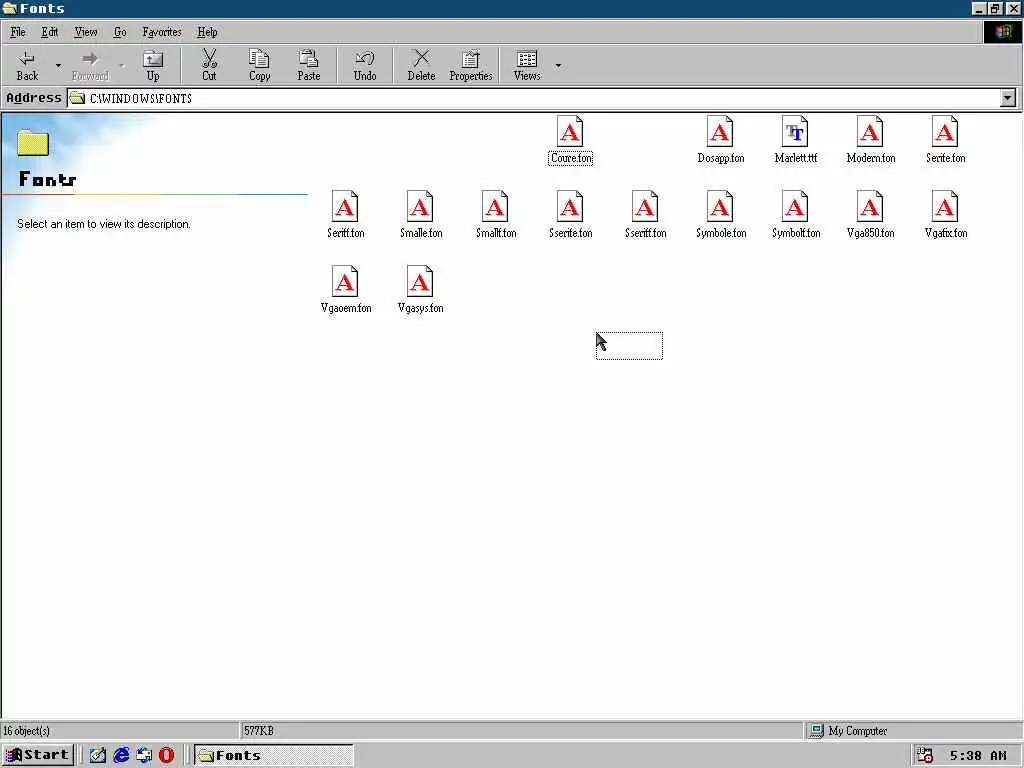This screenshot has height=768, width=1024.
Task: Minimize the Fonts window
Action: (x=978, y=8)
